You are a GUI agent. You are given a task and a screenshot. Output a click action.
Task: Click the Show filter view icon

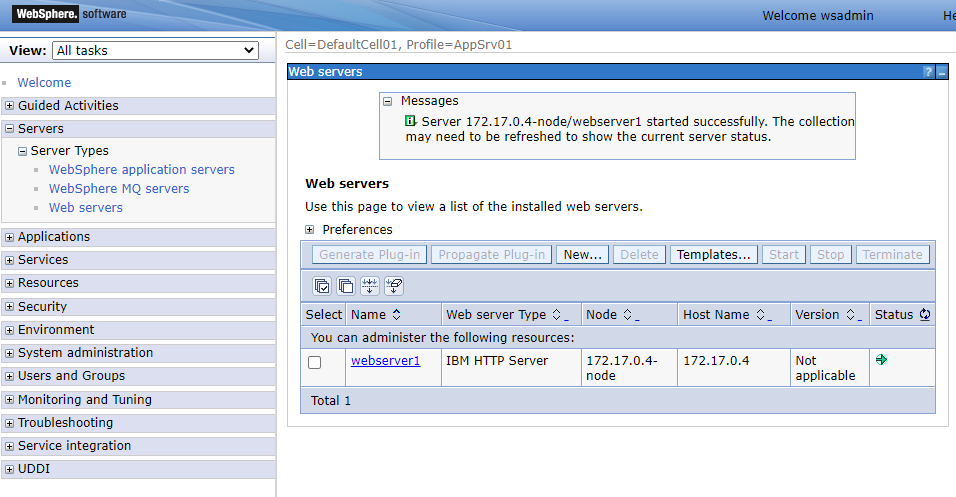click(x=369, y=285)
